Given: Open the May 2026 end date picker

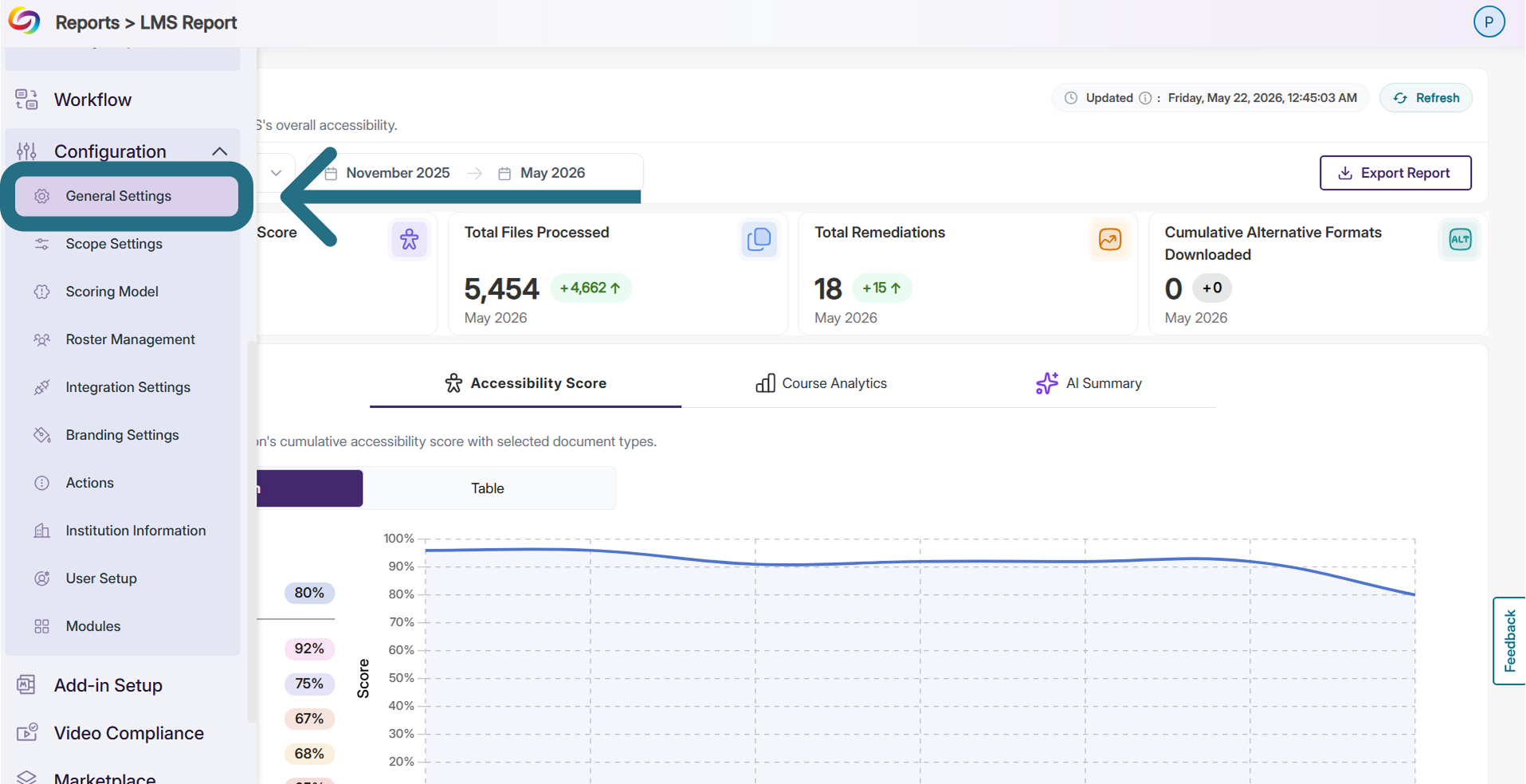Looking at the screenshot, I should pyautogui.click(x=542, y=173).
